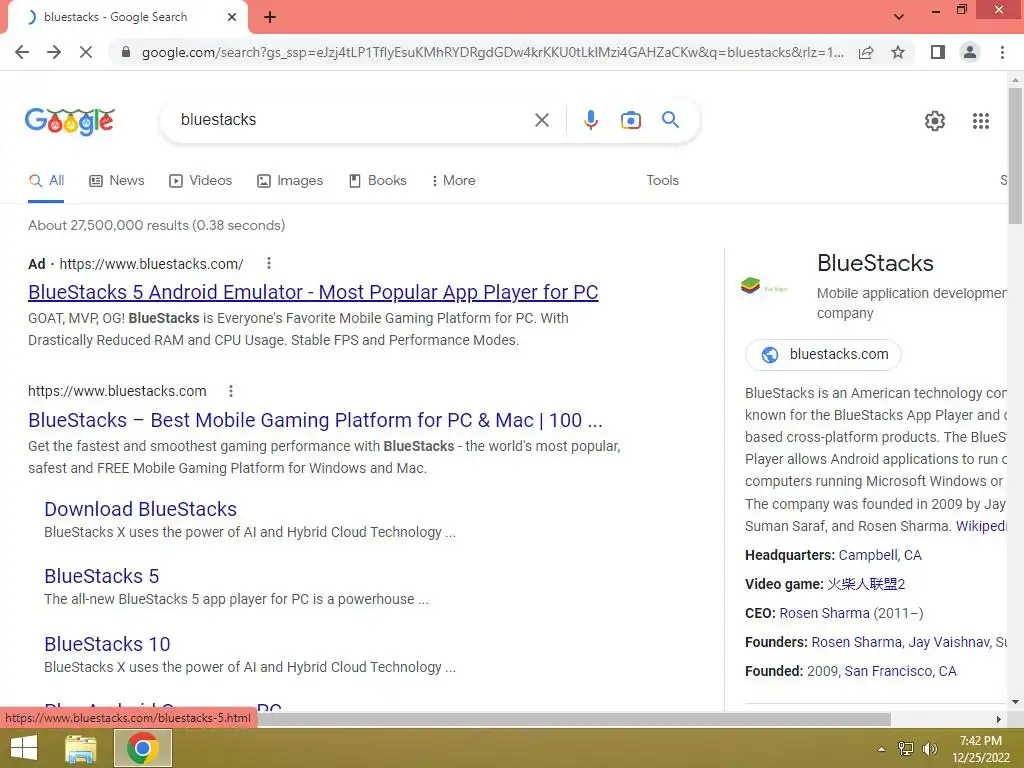Submit search with the magnifier icon
The width and height of the screenshot is (1024, 768).
pyautogui.click(x=670, y=120)
